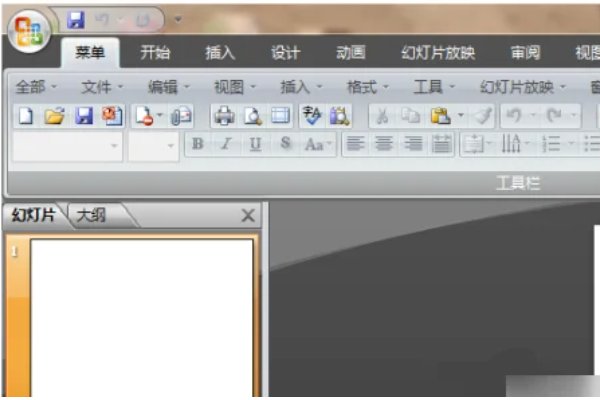The height and width of the screenshot is (400, 600).
Task: Open the font name combo box
Action: pos(68,146)
